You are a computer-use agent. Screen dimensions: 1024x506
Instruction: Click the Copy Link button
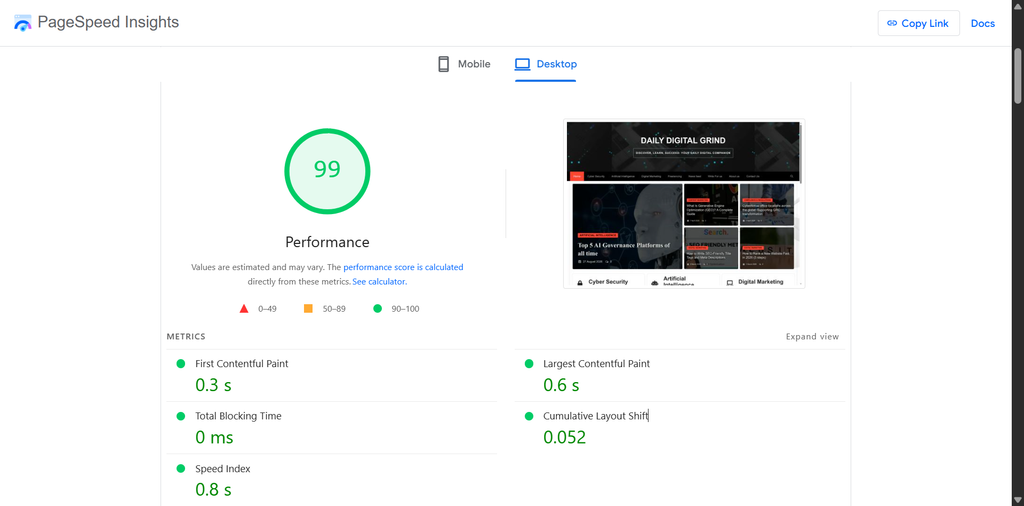pyautogui.click(x=918, y=24)
